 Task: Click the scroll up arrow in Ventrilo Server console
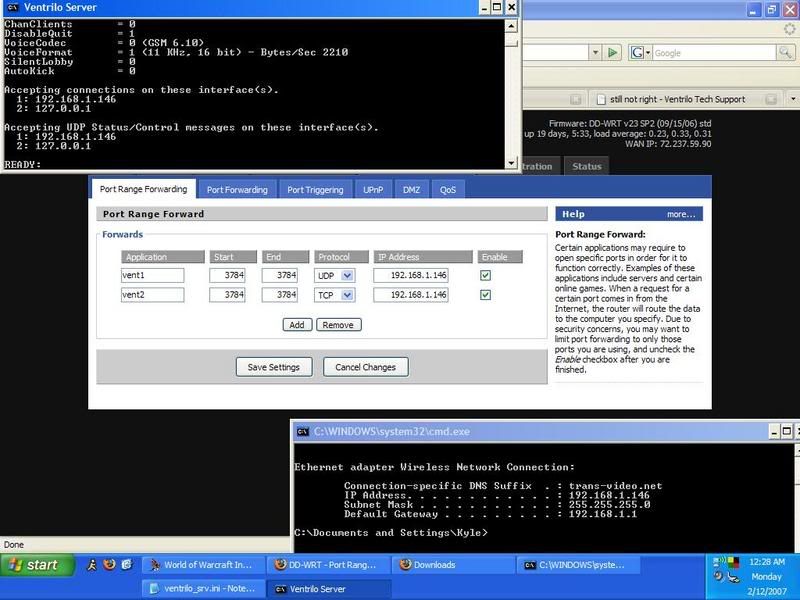pyautogui.click(x=511, y=26)
